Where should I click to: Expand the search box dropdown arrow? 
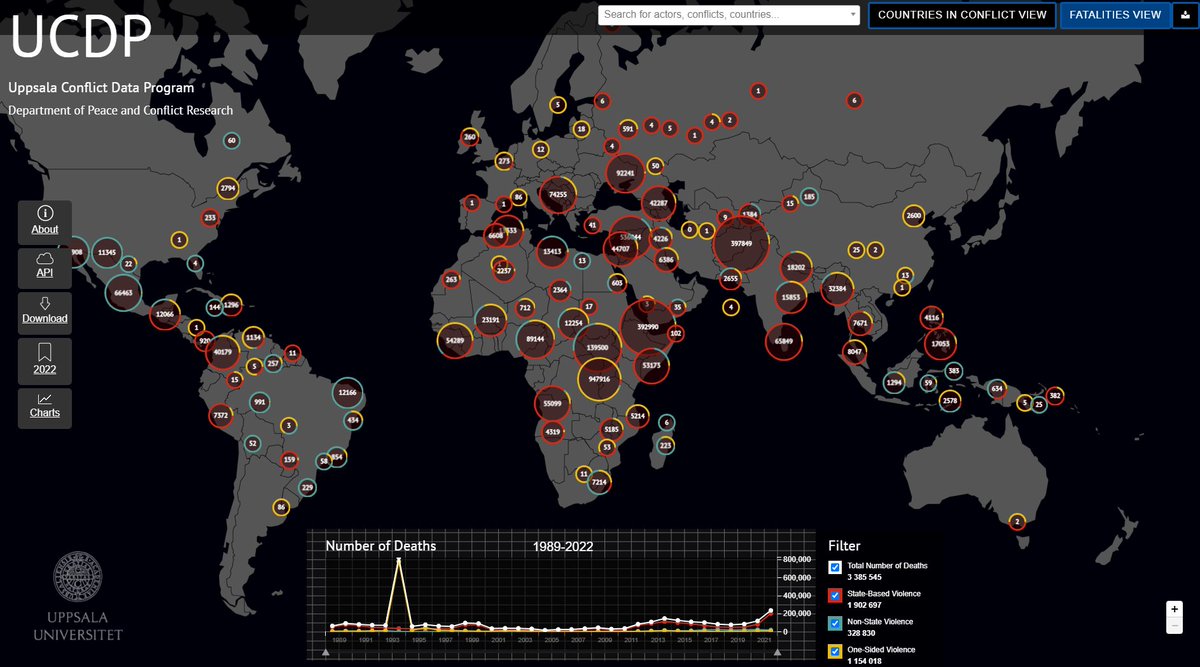(852, 15)
